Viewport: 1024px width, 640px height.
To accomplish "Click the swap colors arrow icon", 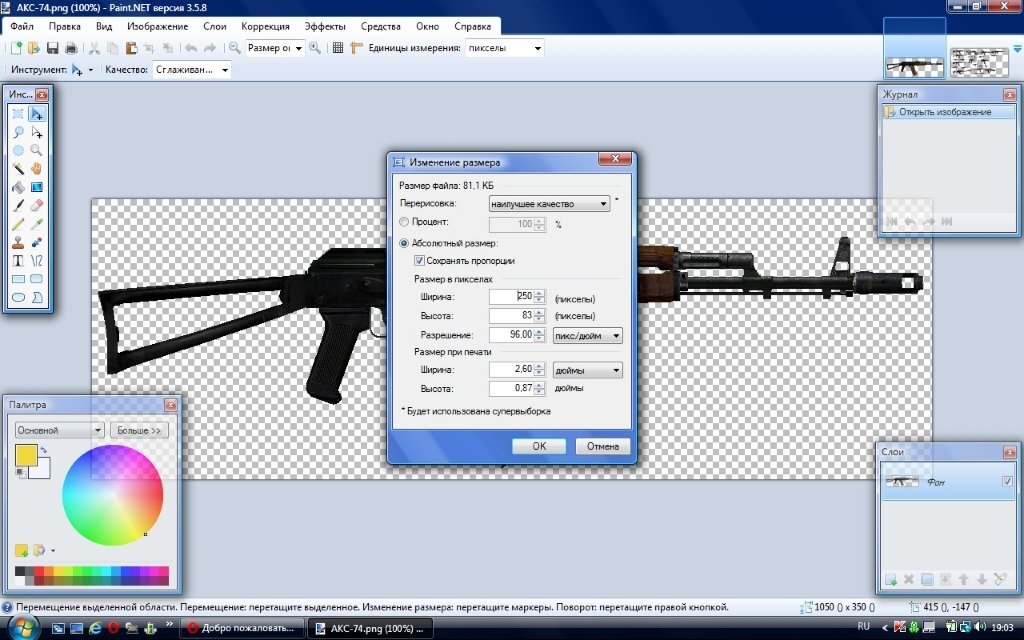I will tap(44, 449).
